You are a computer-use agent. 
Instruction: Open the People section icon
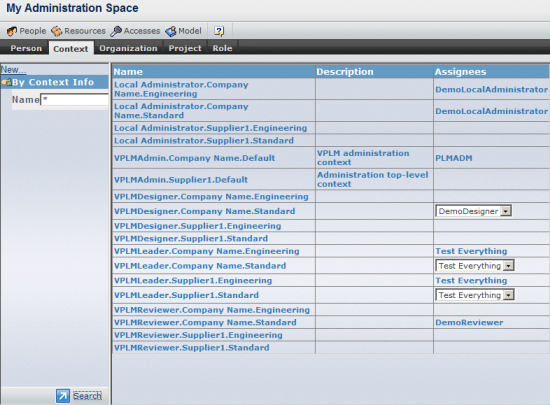coord(12,31)
